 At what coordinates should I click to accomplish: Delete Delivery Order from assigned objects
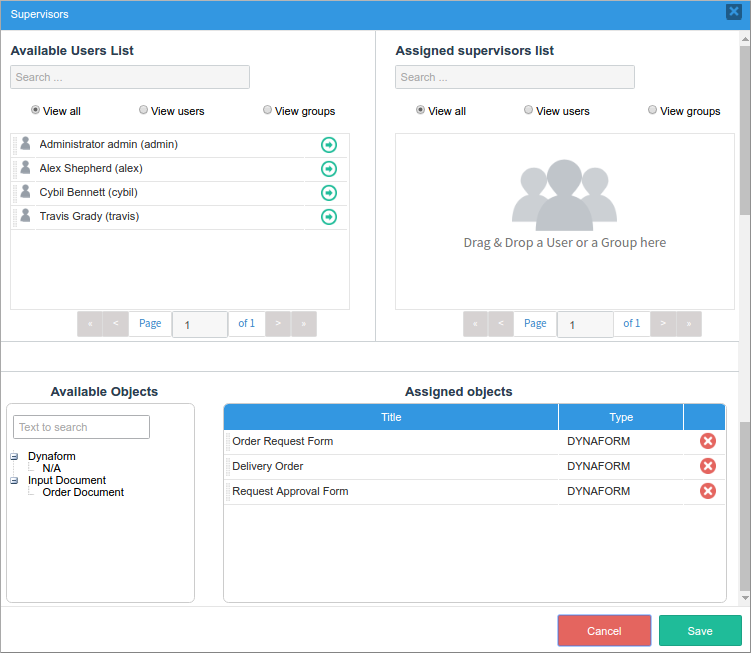[x=707, y=466]
